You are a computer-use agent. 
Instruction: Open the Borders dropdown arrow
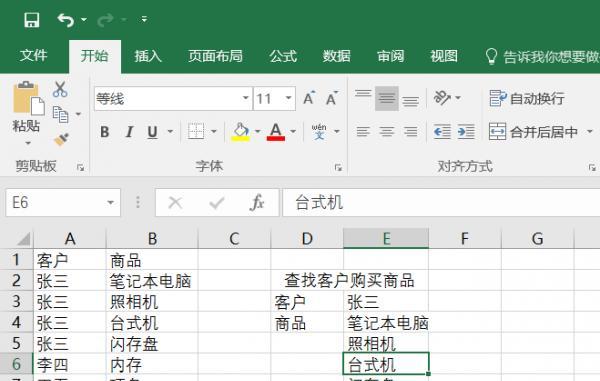[214, 132]
